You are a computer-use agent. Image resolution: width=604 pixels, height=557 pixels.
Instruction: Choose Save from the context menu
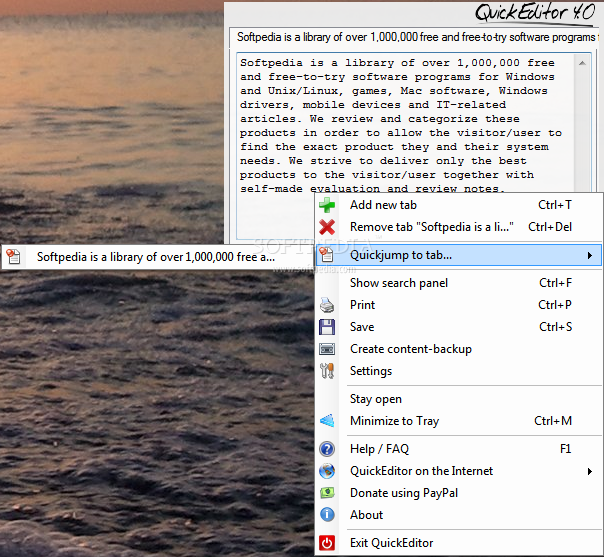[458, 327]
